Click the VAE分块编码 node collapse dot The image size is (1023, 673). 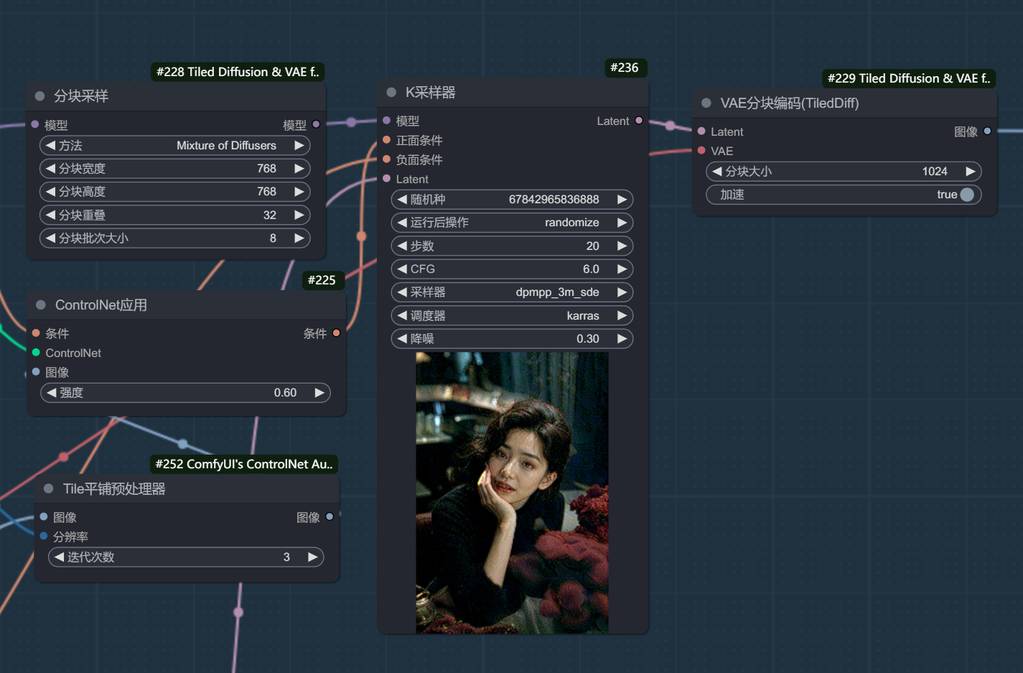707,103
